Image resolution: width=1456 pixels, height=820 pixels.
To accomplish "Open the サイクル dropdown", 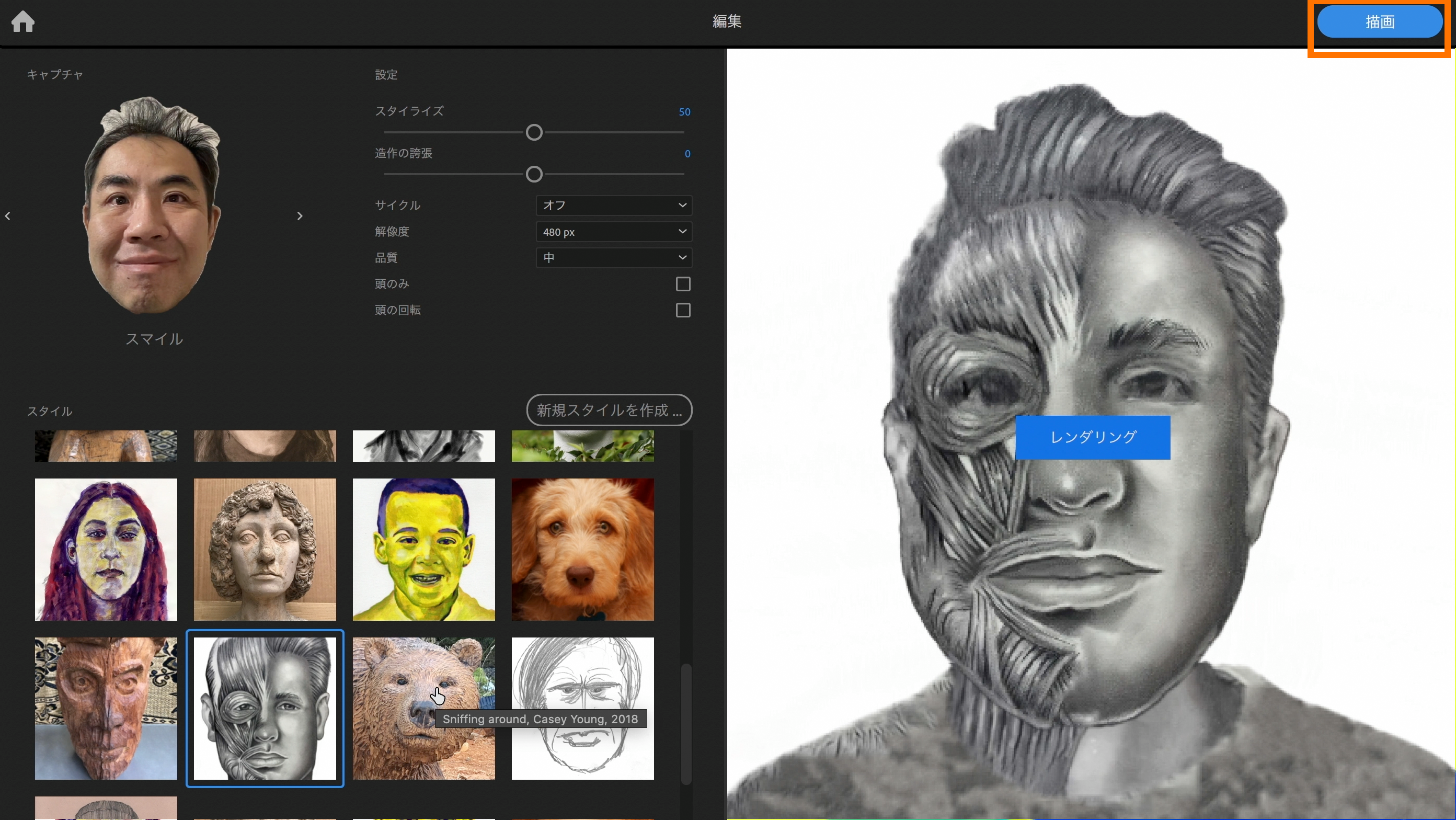I will [x=613, y=206].
